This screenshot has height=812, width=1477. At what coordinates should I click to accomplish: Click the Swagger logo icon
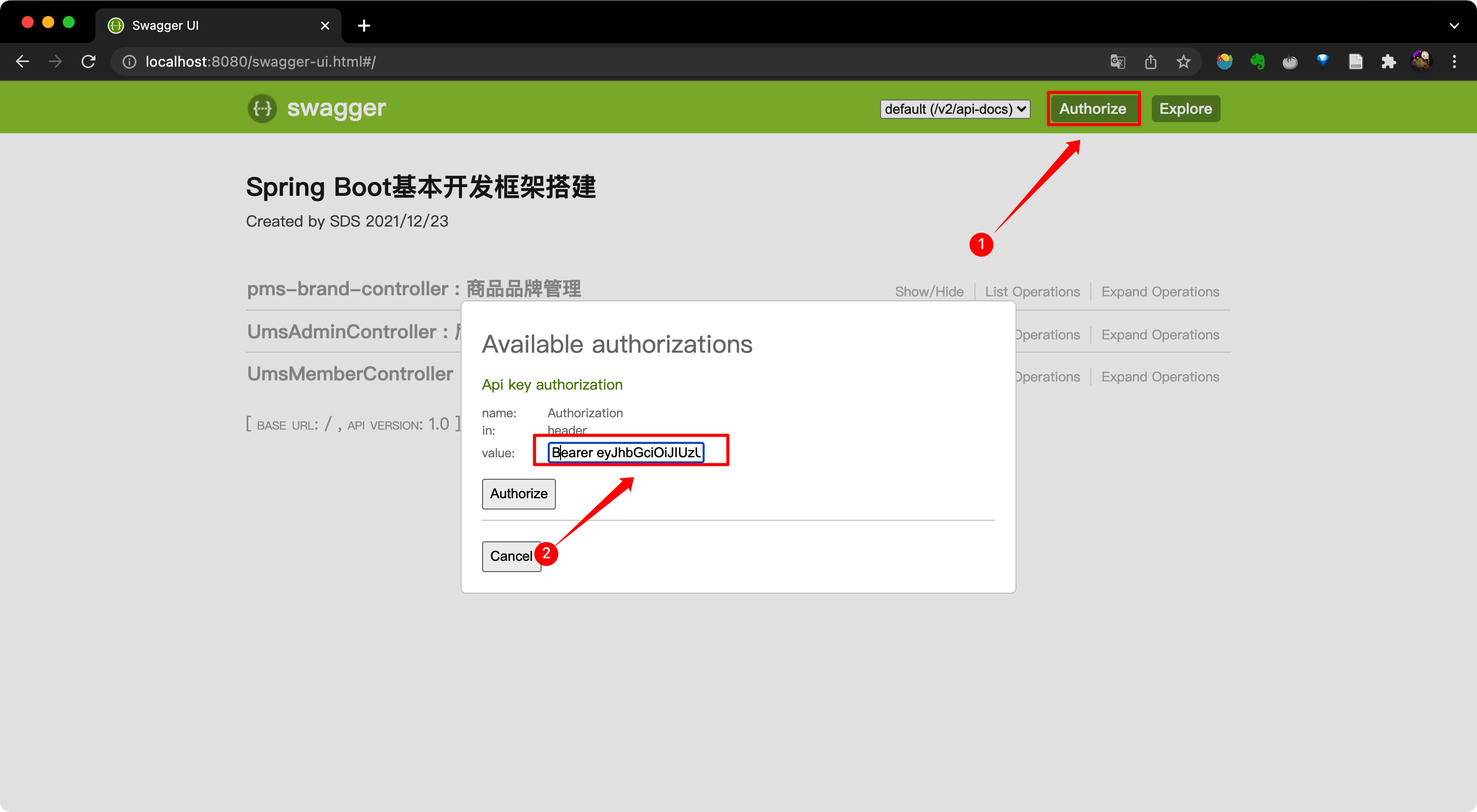click(x=262, y=108)
